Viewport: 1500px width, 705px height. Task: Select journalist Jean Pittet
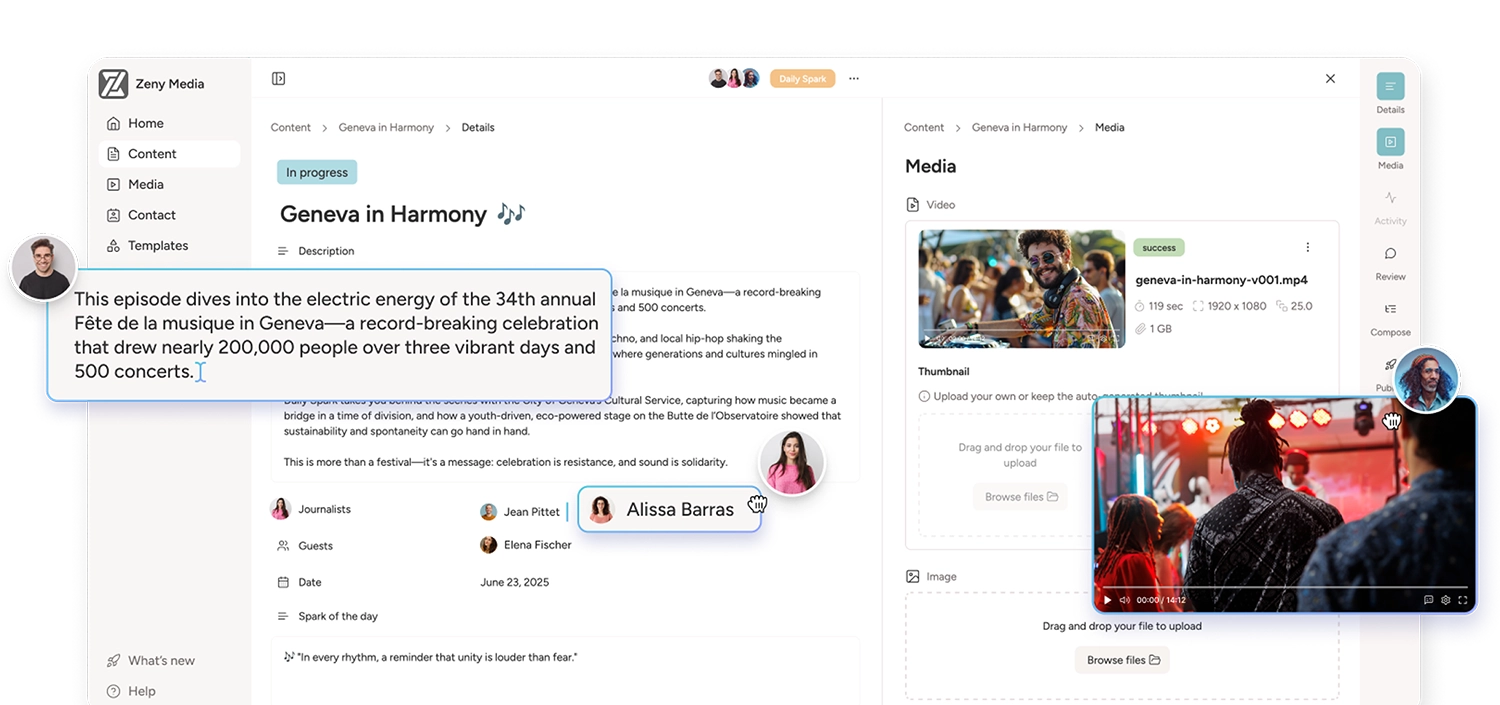(520, 512)
